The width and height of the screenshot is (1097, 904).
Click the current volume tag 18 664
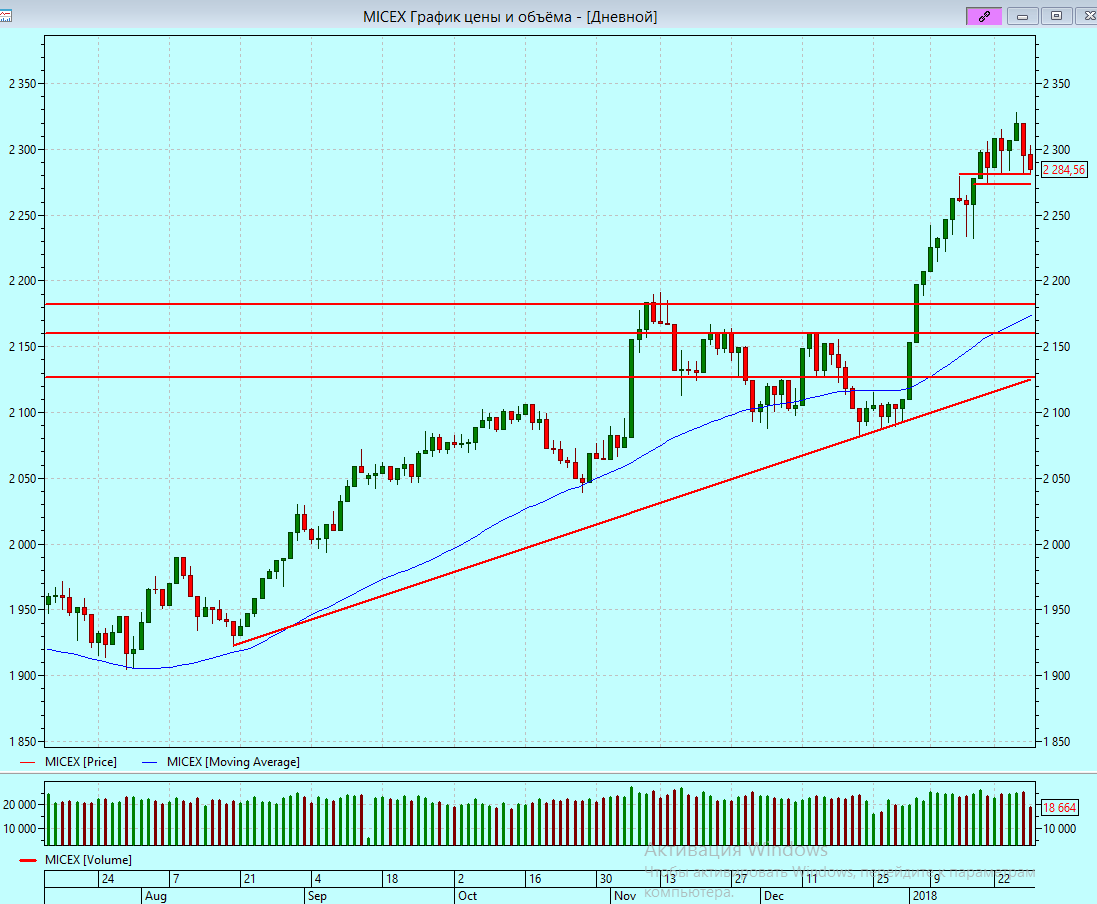(x=1059, y=807)
